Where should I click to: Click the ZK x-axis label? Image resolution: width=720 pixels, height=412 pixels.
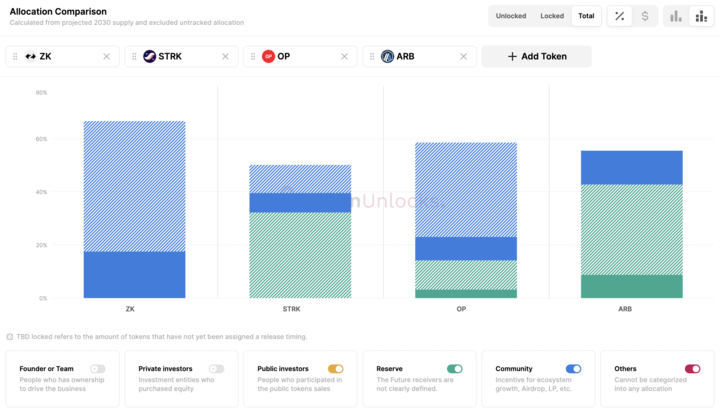130,309
